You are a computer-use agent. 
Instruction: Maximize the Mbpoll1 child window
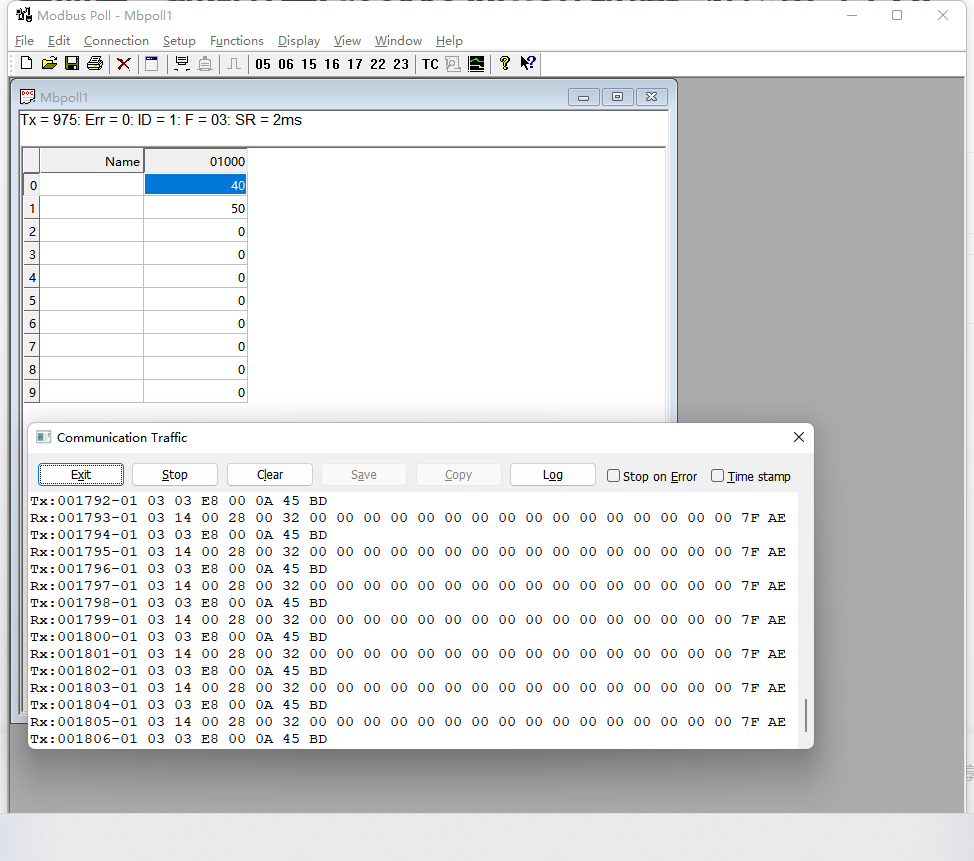pos(617,97)
